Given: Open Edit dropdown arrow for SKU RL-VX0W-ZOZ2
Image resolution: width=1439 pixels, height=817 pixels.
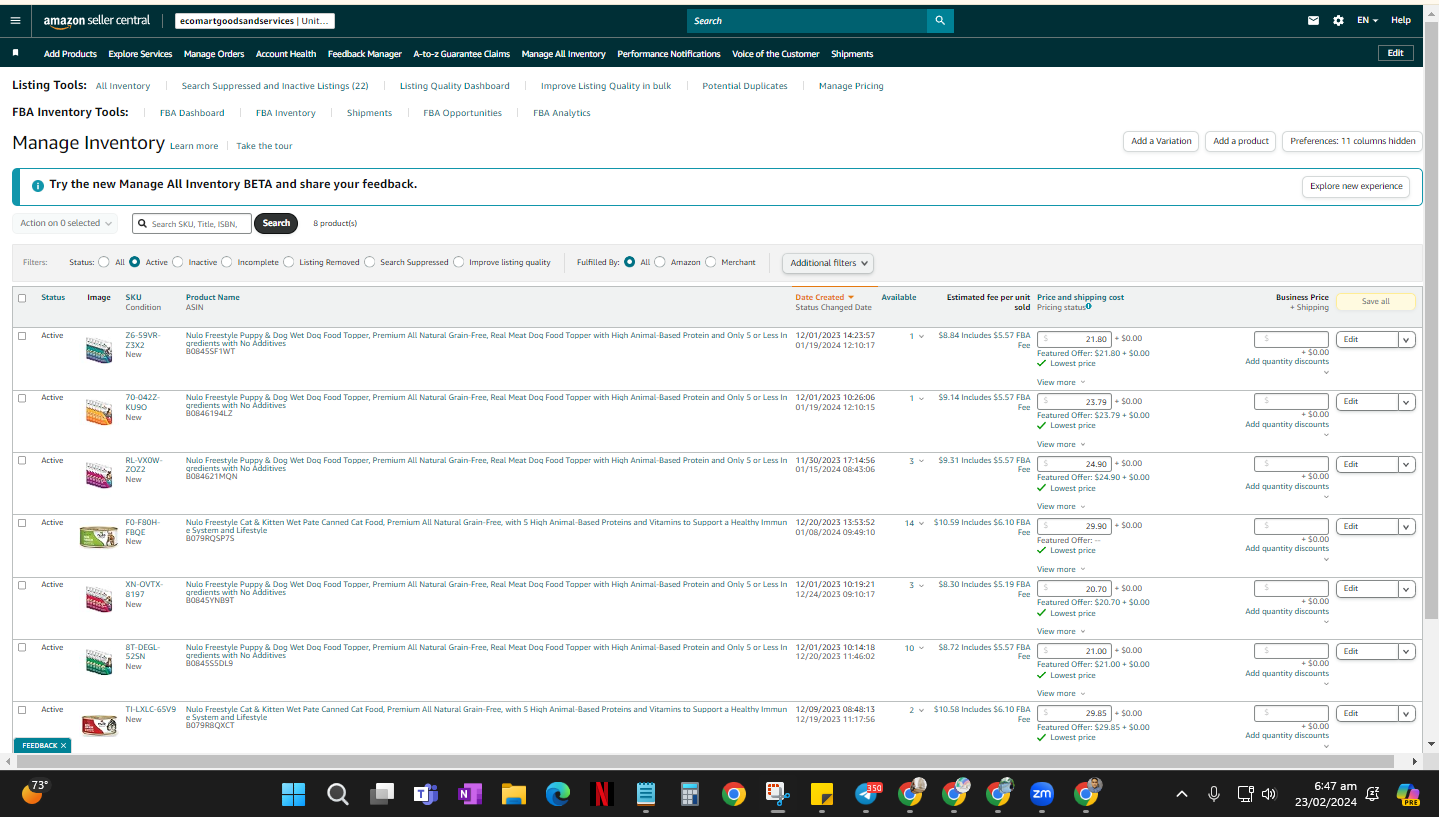Looking at the screenshot, I should tap(1407, 464).
